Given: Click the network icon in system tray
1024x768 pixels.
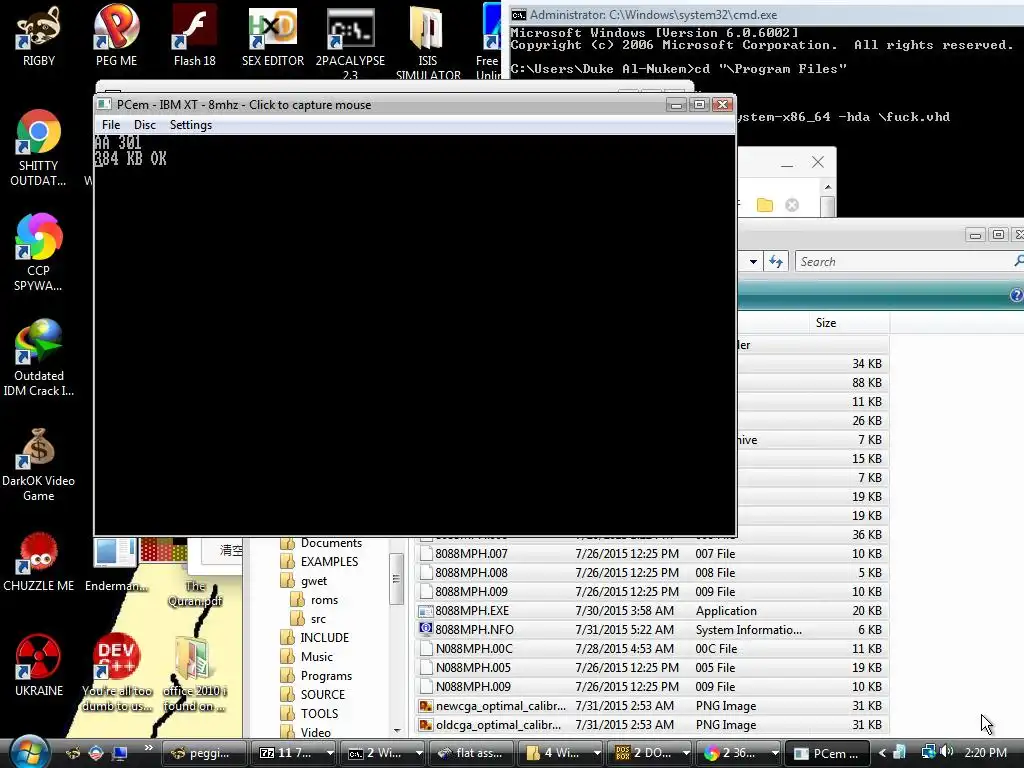Looking at the screenshot, I should [x=928, y=752].
